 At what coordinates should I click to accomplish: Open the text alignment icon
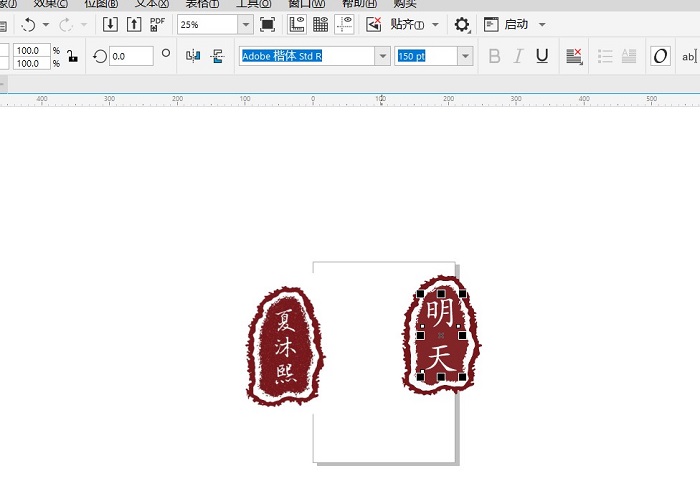574,56
